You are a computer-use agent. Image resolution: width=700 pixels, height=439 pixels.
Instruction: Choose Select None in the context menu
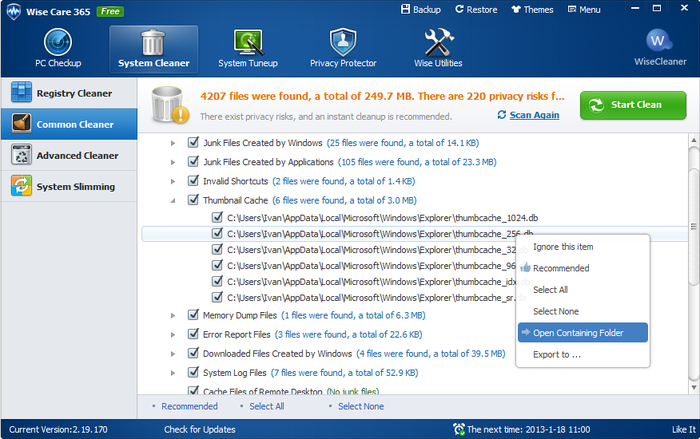[x=583, y=311]
